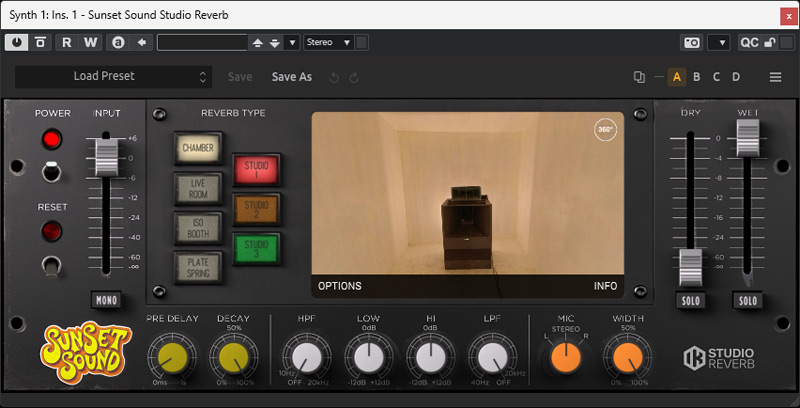Click the plugin bypass power icon
This screenshot has height=408, width=800.
(x=19, y=42)
